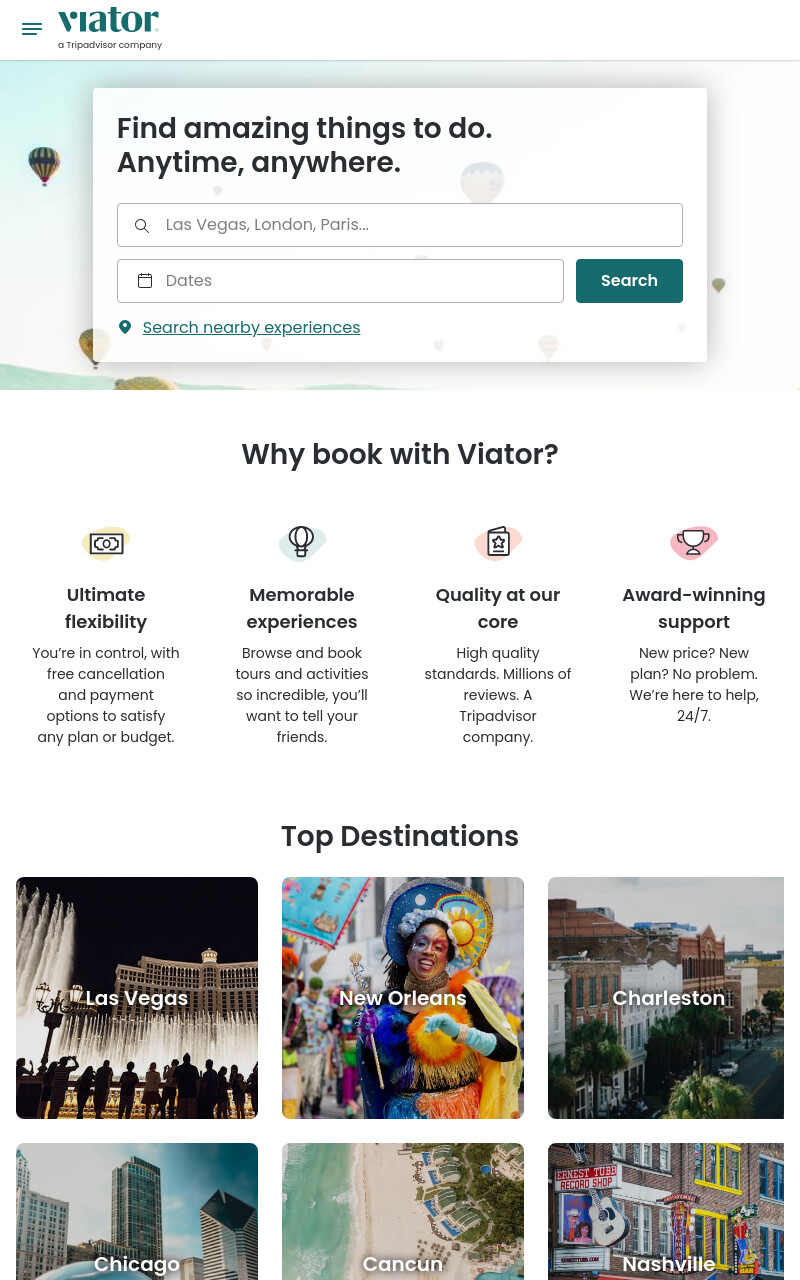Follow the Search nearby experiences link
The image size is (800, 1280).
[251, 327]
